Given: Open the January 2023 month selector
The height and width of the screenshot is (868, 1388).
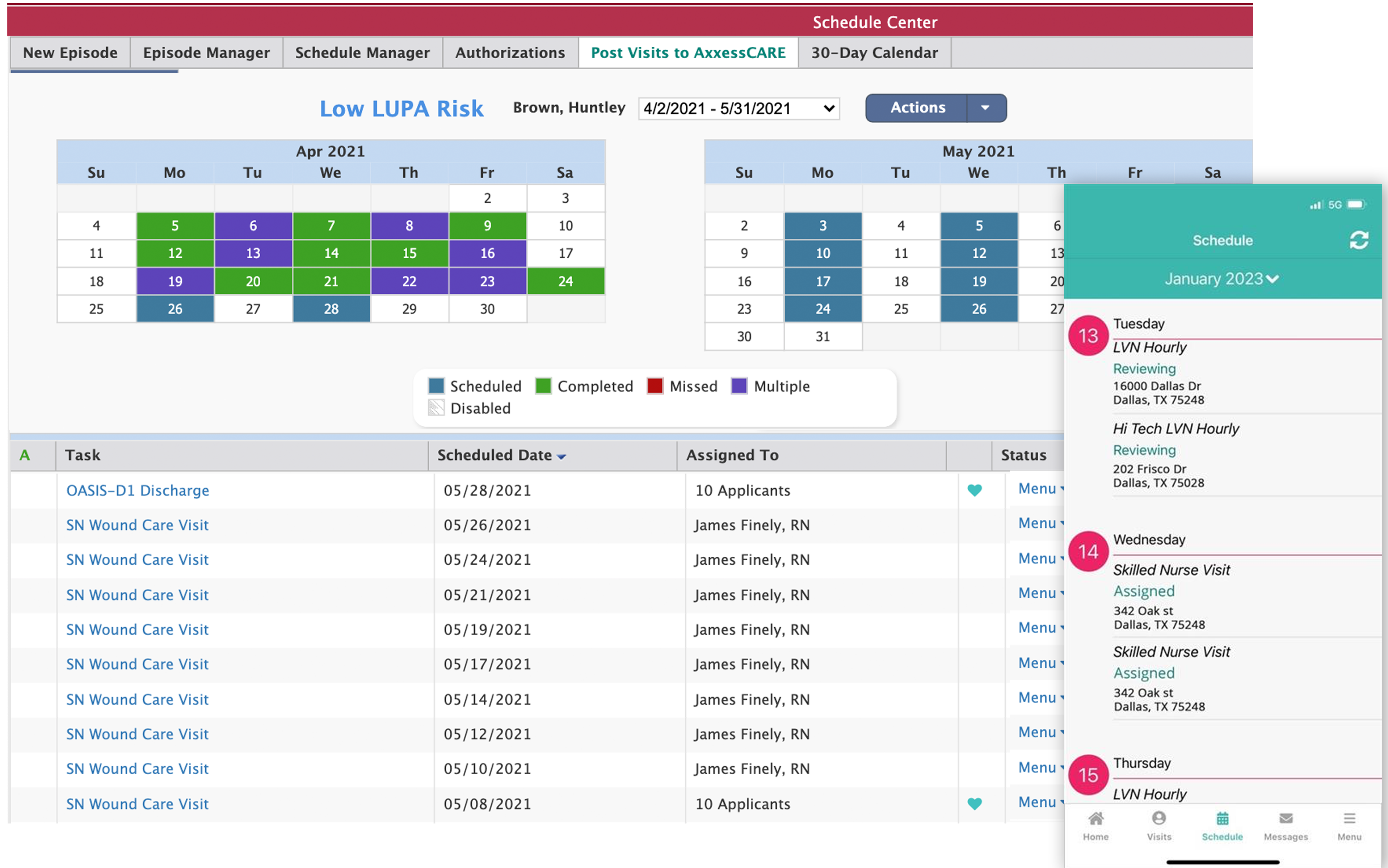Looking at the screenshot, I should (1221, 279).
